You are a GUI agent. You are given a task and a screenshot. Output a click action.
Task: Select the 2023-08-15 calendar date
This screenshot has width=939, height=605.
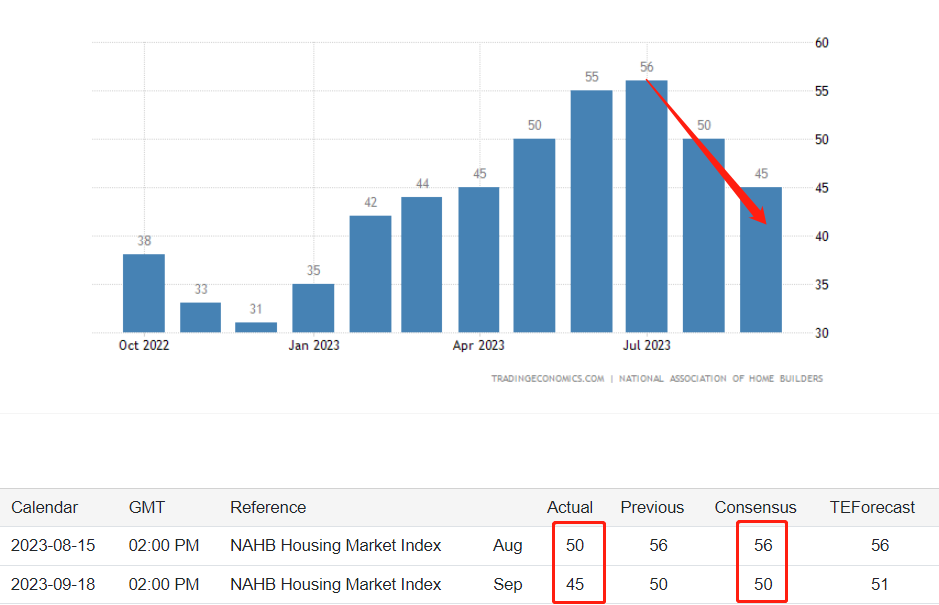53,545
